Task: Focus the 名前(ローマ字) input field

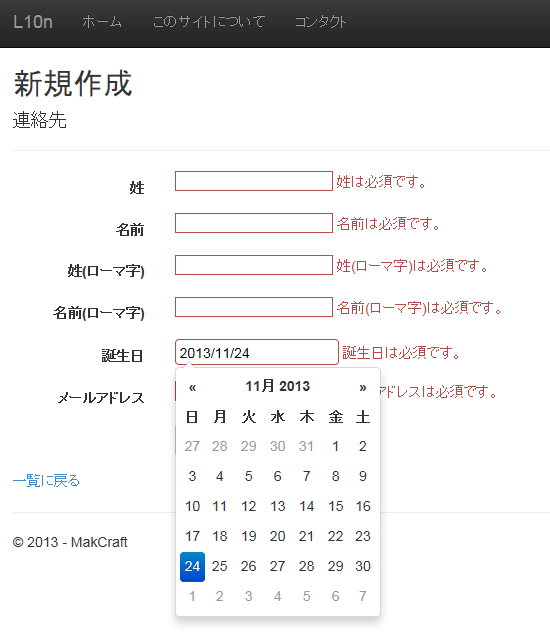Action: (254, 307)
